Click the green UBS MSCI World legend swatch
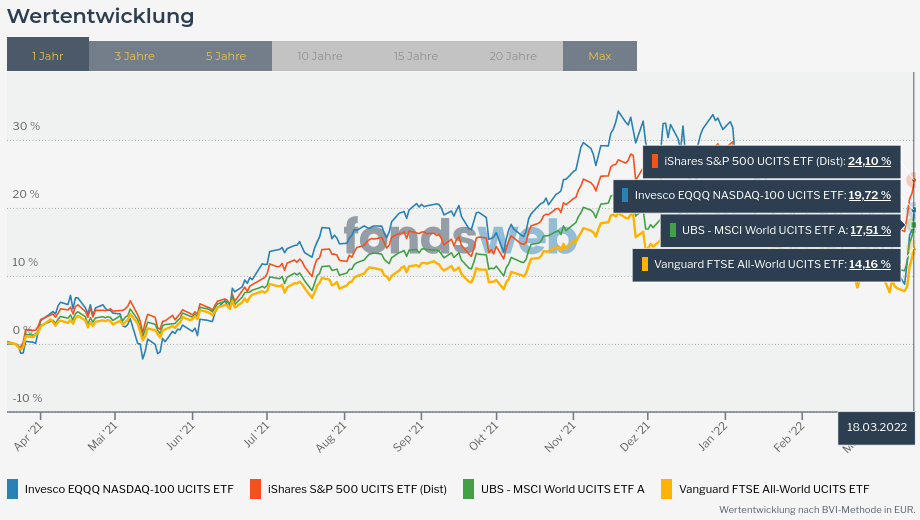Viewport: 920px width, 520px height. [468, 489]
